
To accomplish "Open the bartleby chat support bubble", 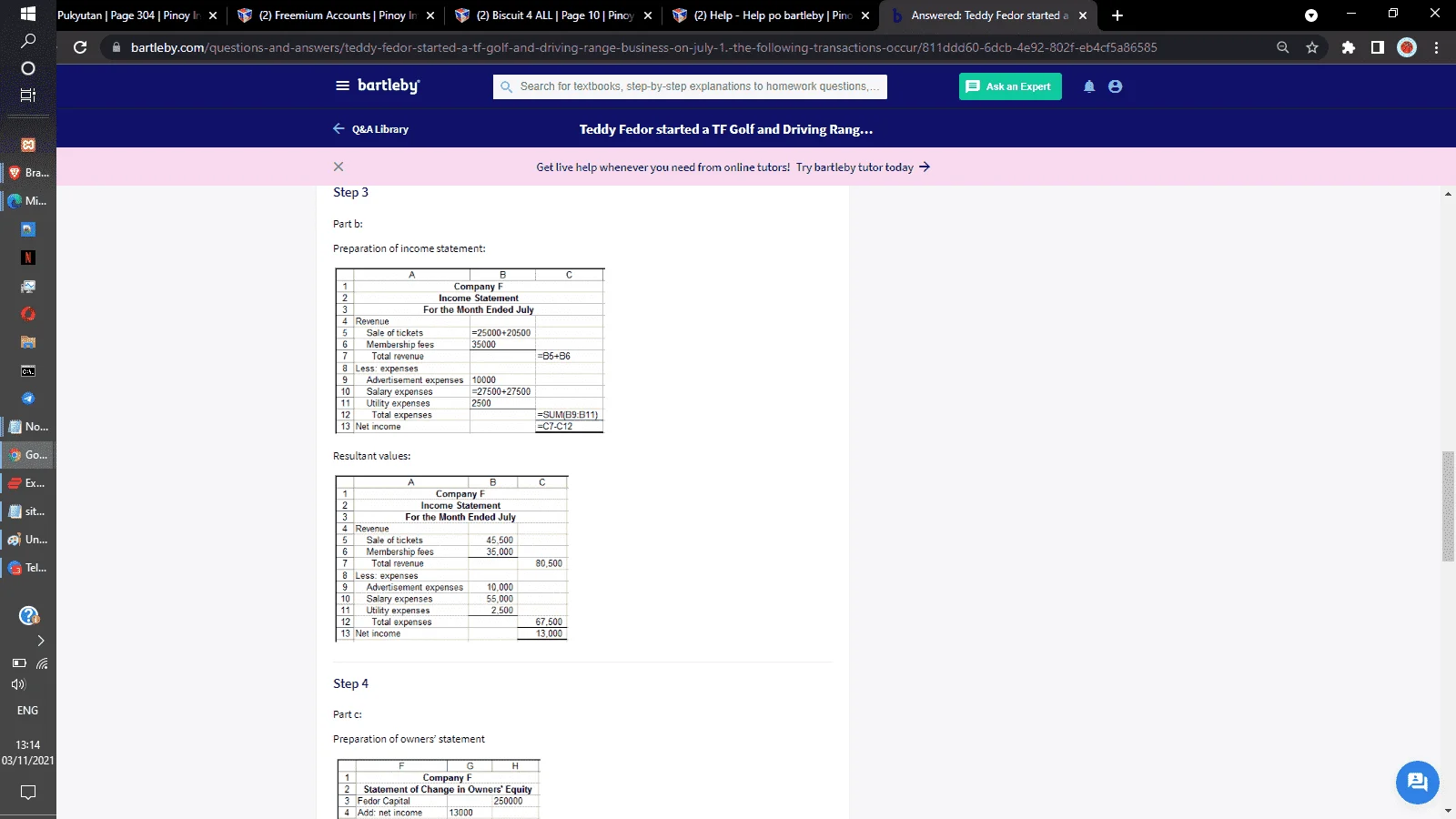I will coord(1418,782).
